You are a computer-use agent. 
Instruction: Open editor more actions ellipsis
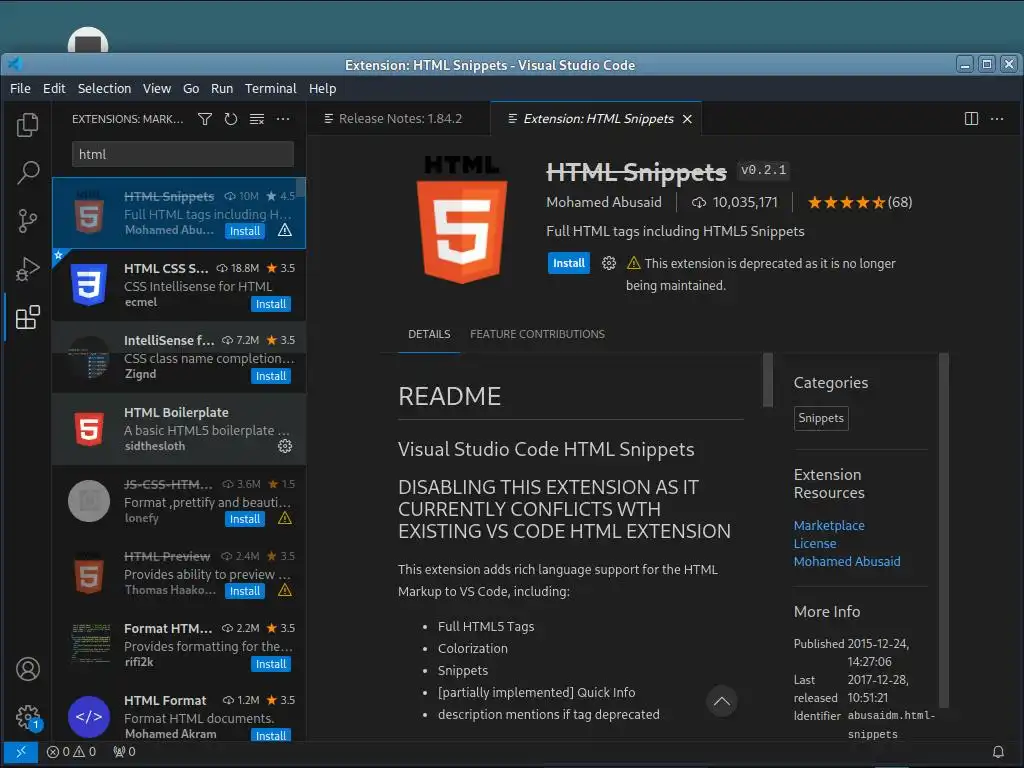pos(997,119)
